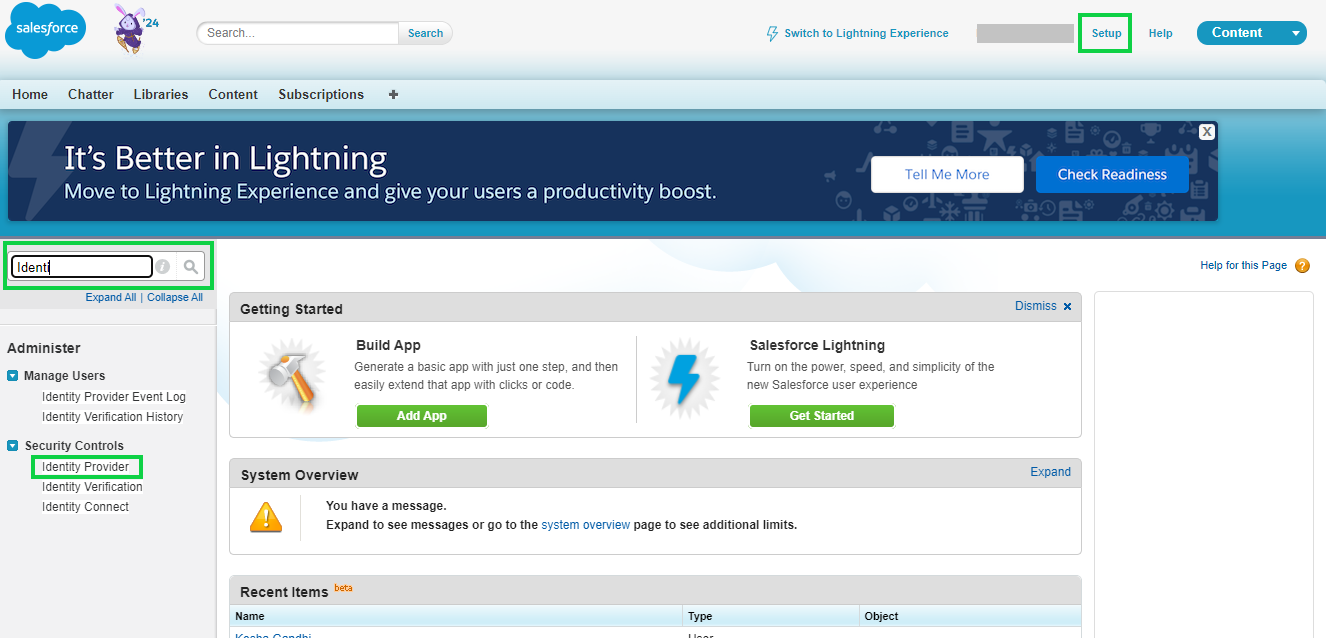Click the Check Readiness button
This screenshot has height=638, width=1326.
pyautogui.click(x=1112, y=174)
